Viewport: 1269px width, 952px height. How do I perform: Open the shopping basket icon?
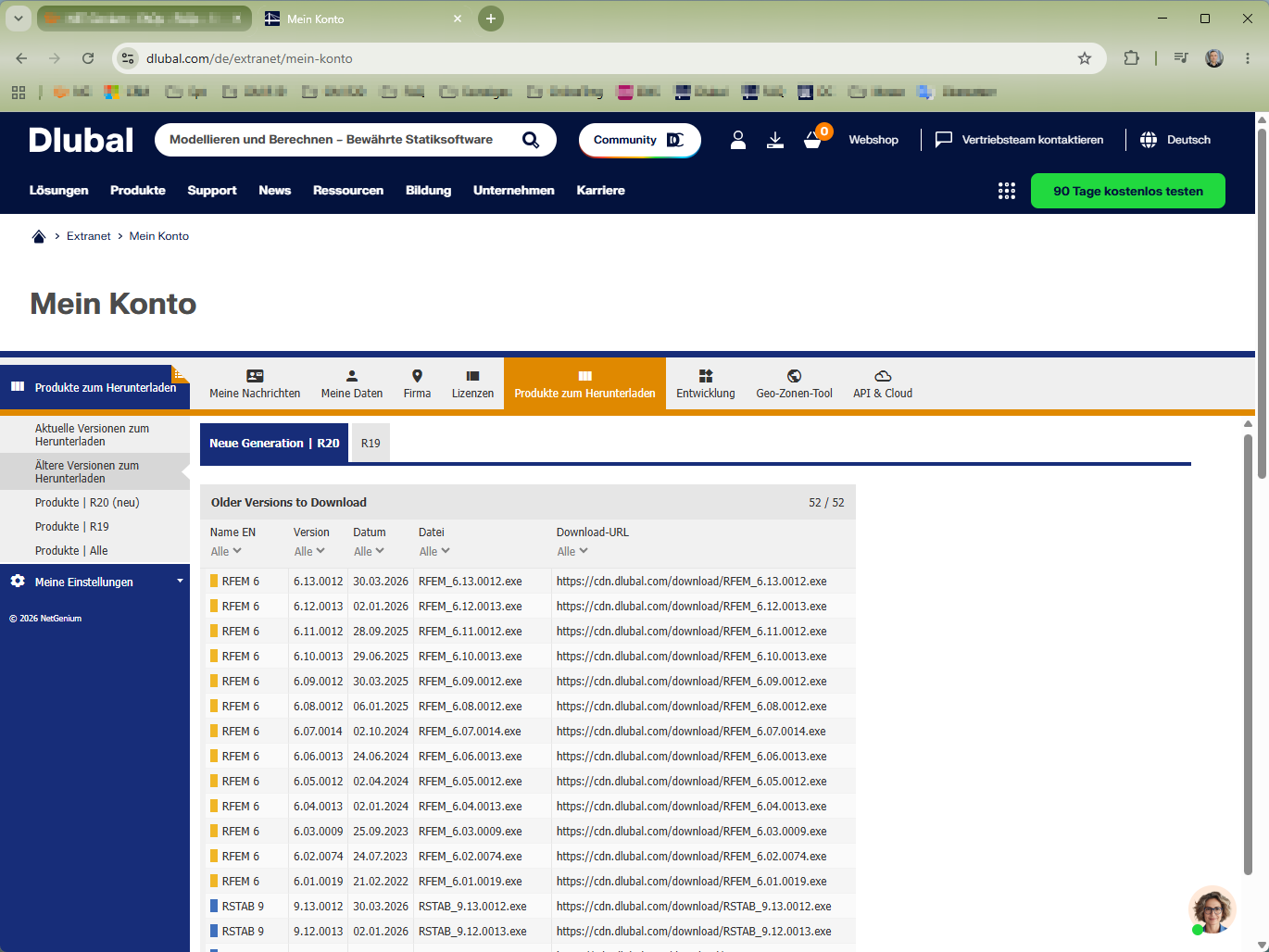click(x=813, y=141)
